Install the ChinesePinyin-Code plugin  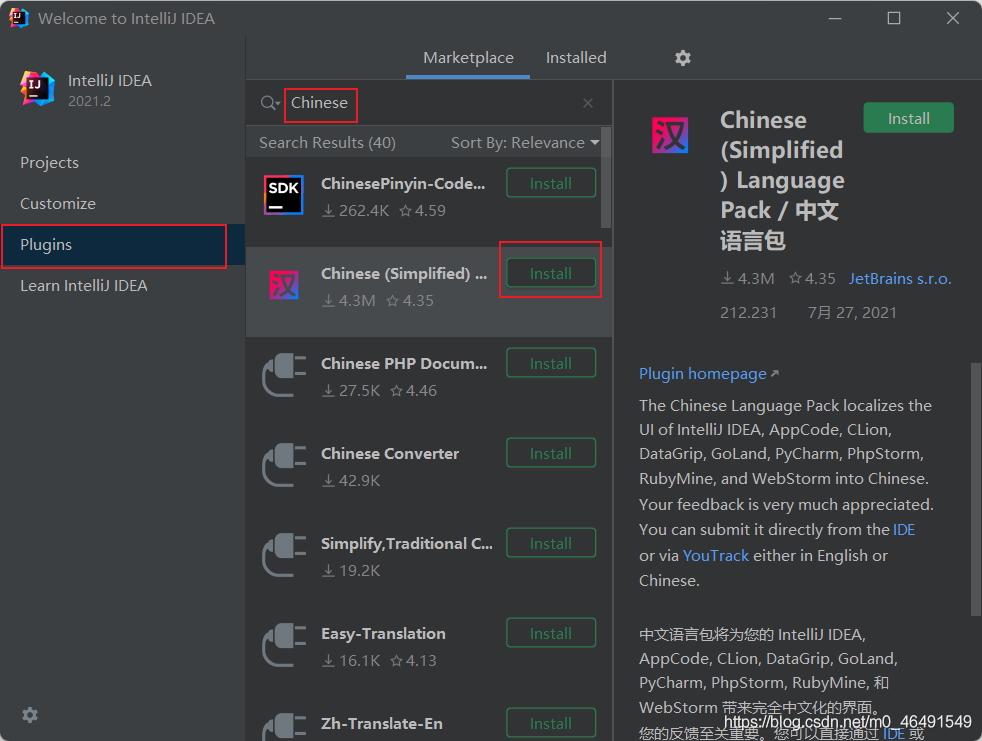pos(550,183)
